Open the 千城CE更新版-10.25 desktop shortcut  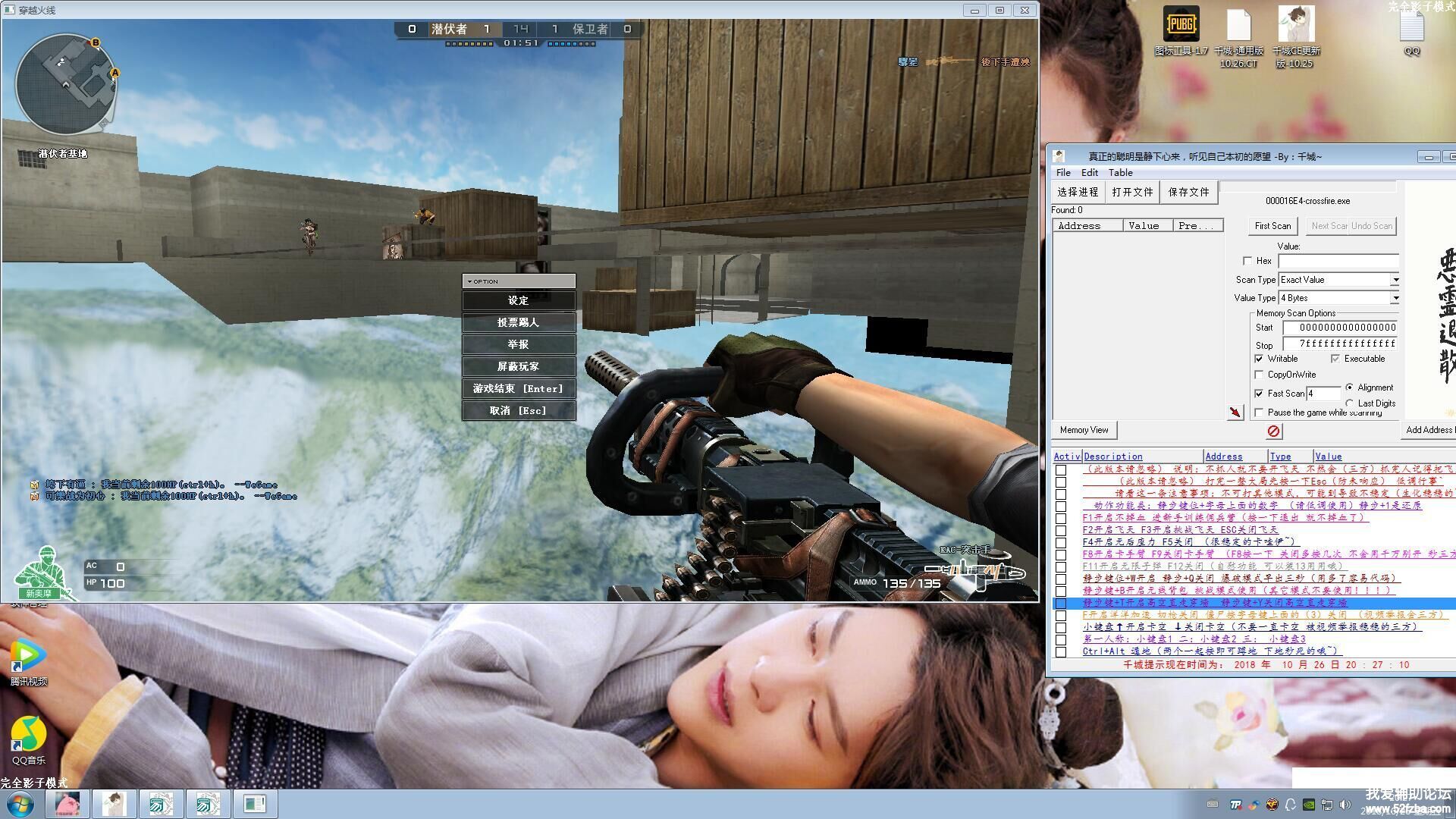point(1296,36)
